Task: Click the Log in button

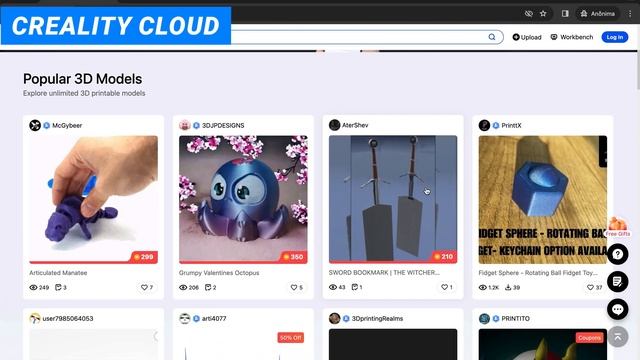Action: 615,37
